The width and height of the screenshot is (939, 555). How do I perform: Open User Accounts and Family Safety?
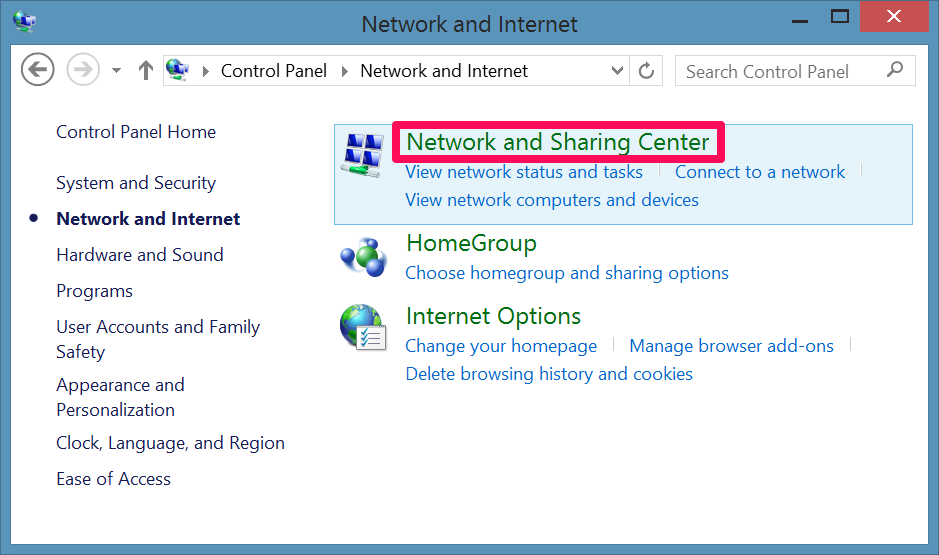pyautogui.click(x=158, y=339)
